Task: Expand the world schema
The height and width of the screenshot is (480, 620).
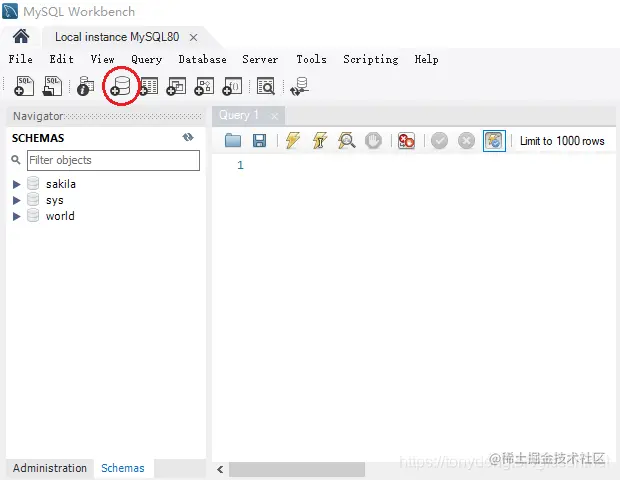Action: pyautogui.click(x=16, y=216)
